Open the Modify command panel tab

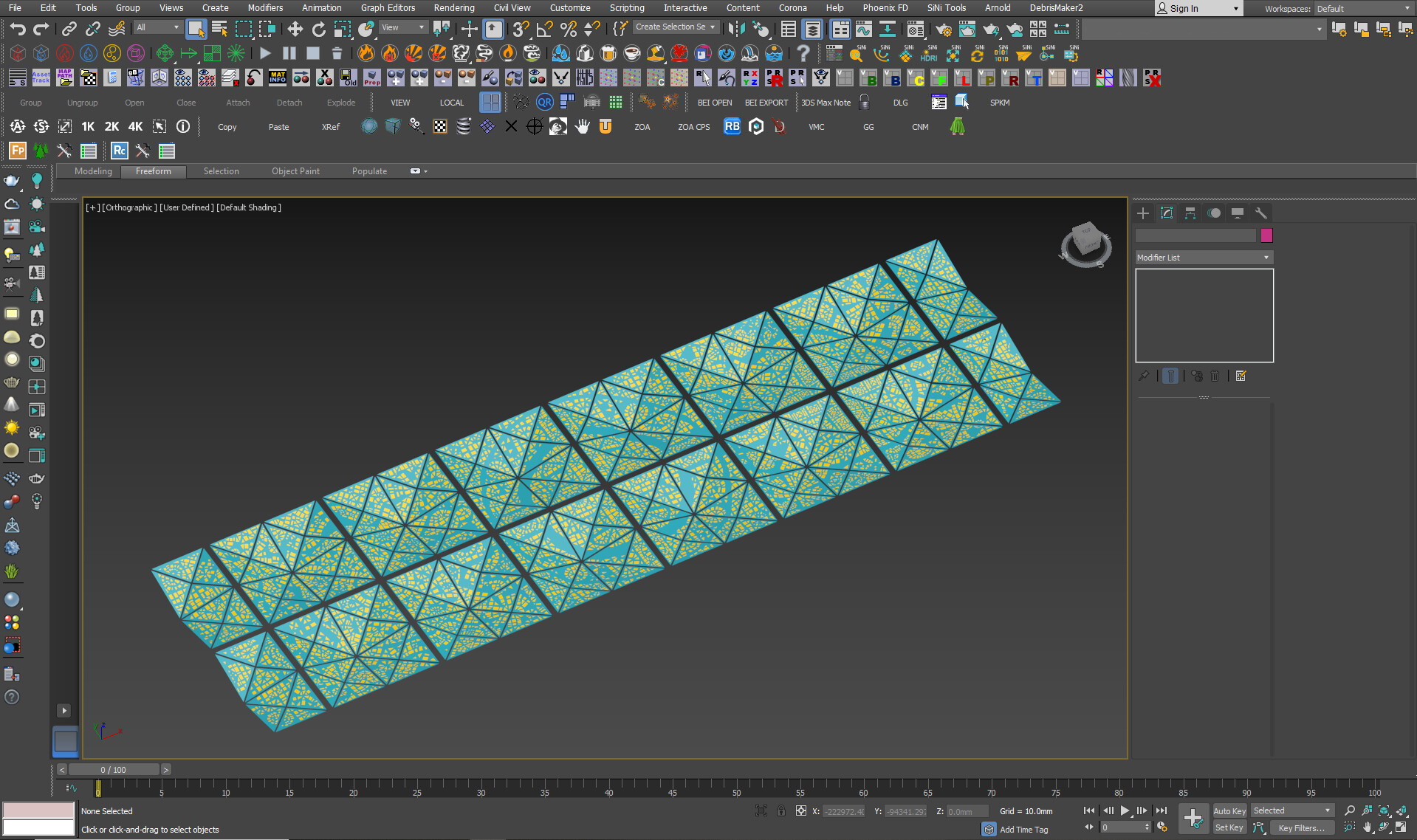pyautogui.click(x=1167, y=213)
